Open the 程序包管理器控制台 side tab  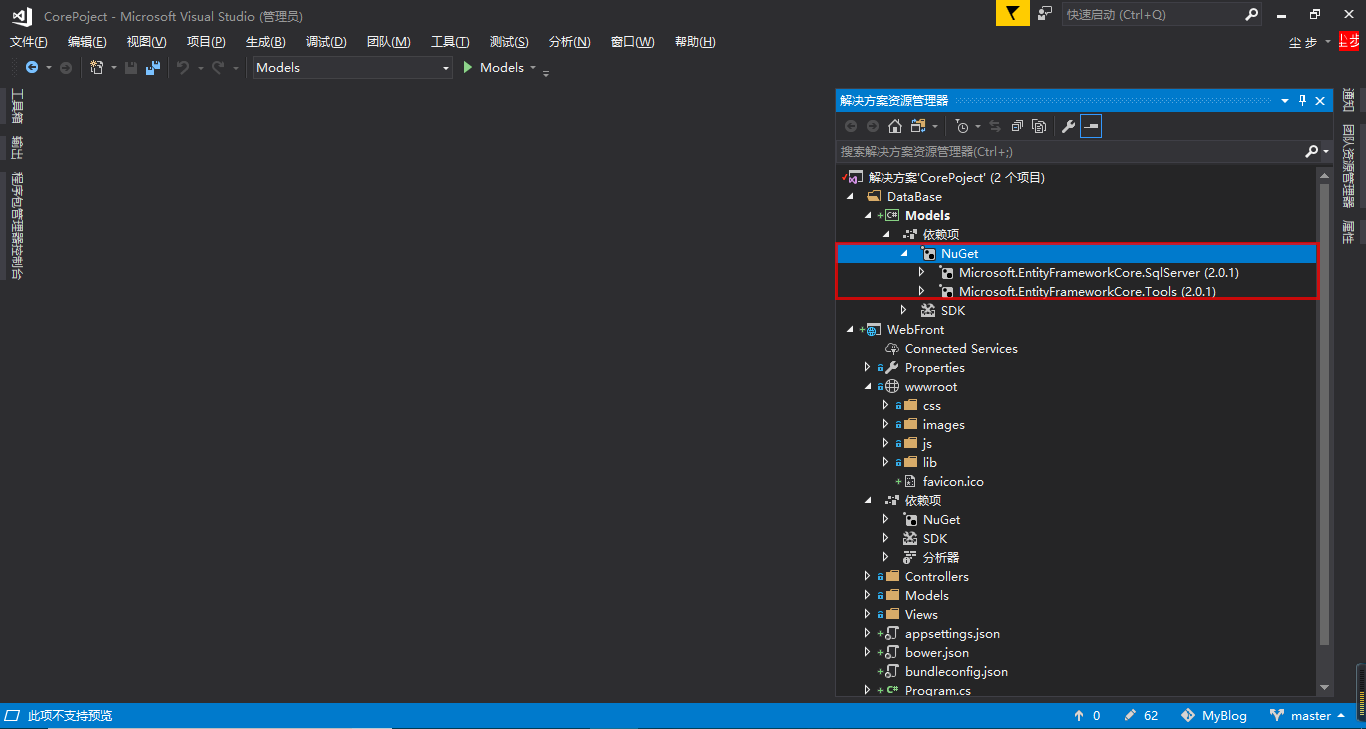point(16,226)
